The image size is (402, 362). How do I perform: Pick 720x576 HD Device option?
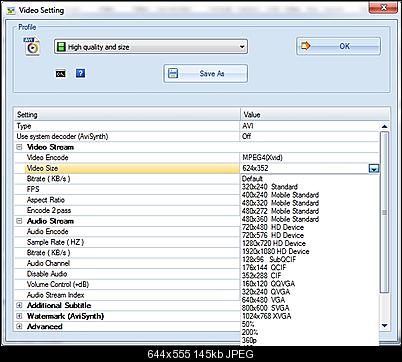273,235
